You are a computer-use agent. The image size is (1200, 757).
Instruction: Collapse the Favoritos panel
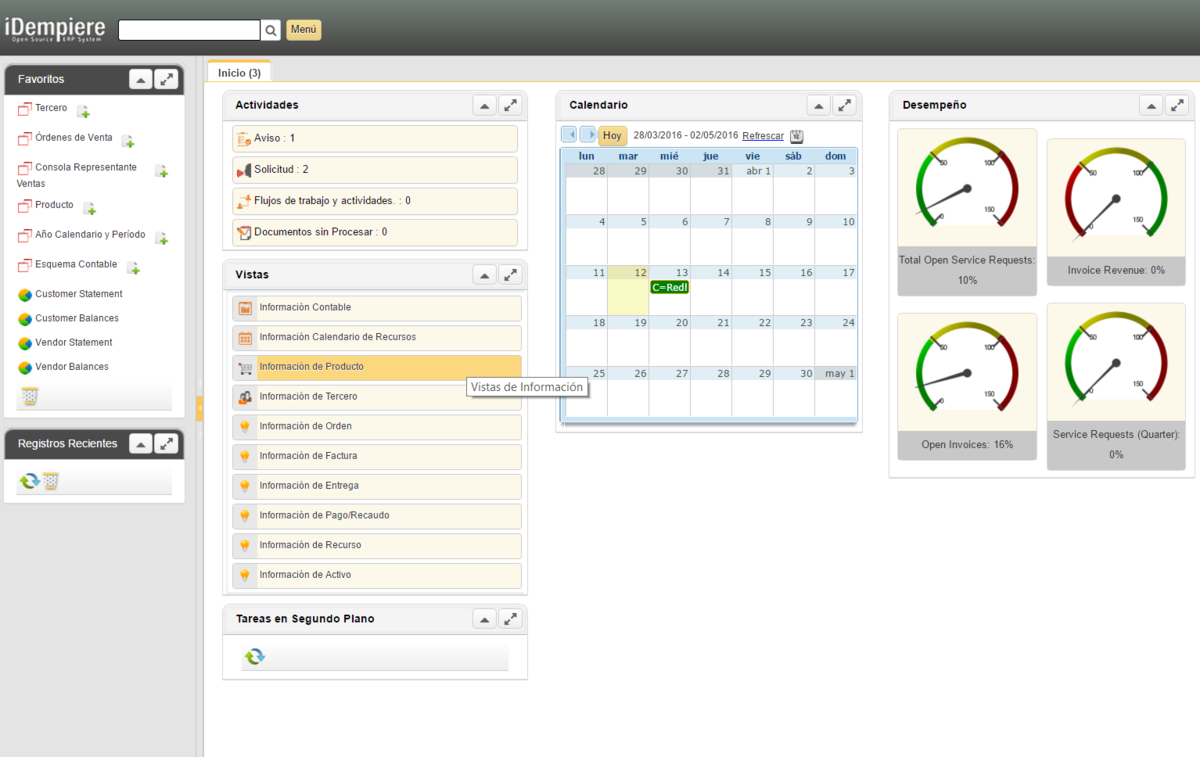[140, 79]
